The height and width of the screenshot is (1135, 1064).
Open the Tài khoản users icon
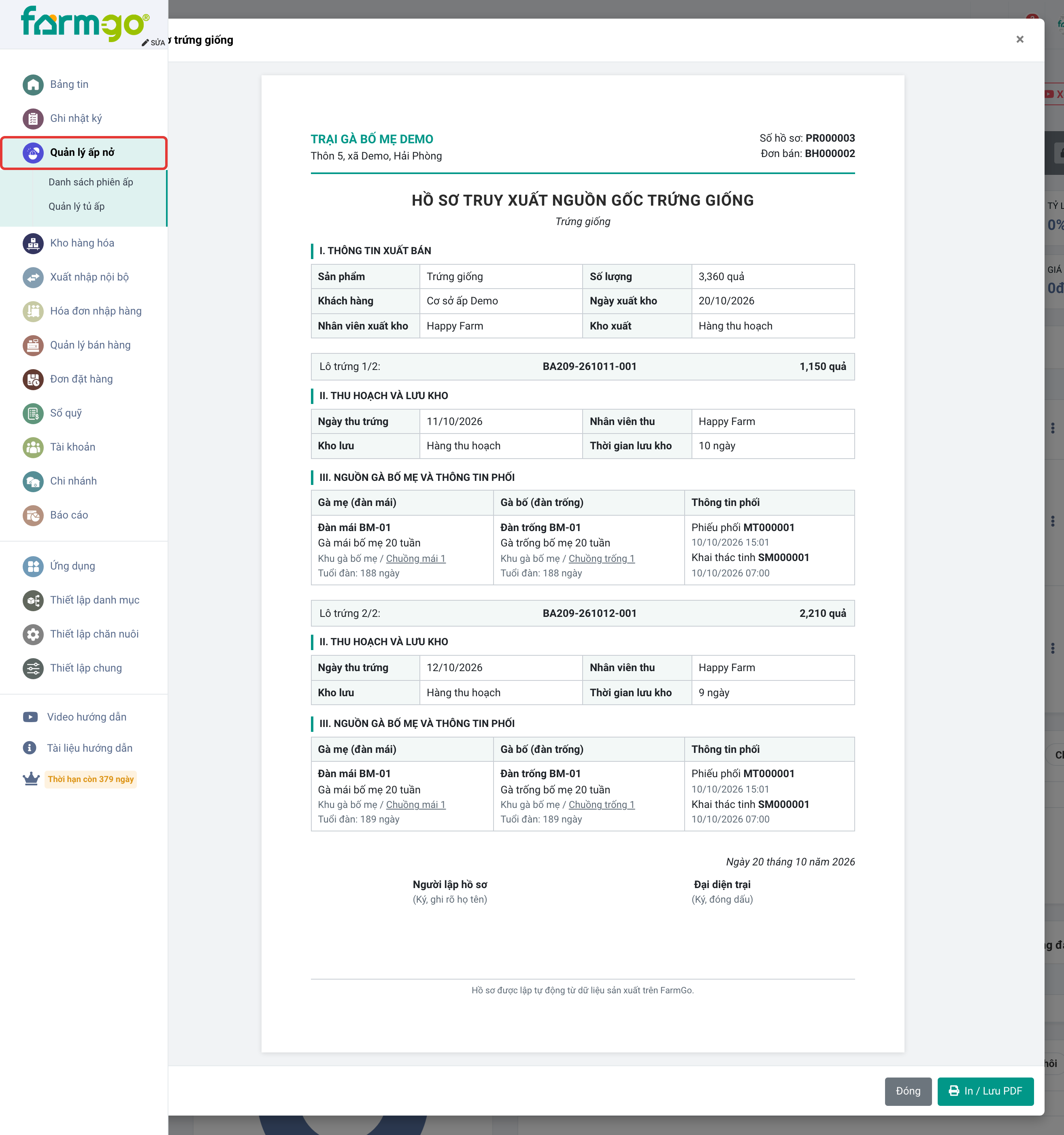point(33,447)
